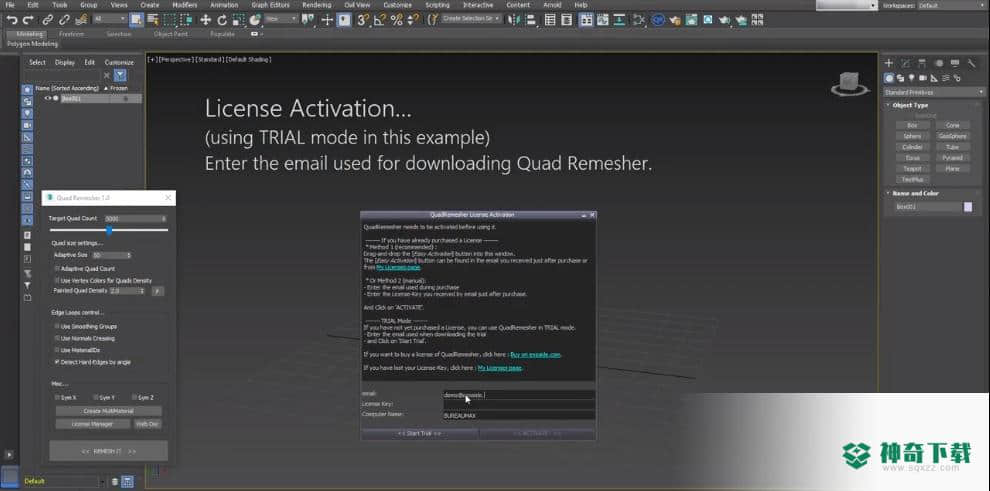990x491 pixels.
Task: Select the Lights category icon
Action: (911, 78)
